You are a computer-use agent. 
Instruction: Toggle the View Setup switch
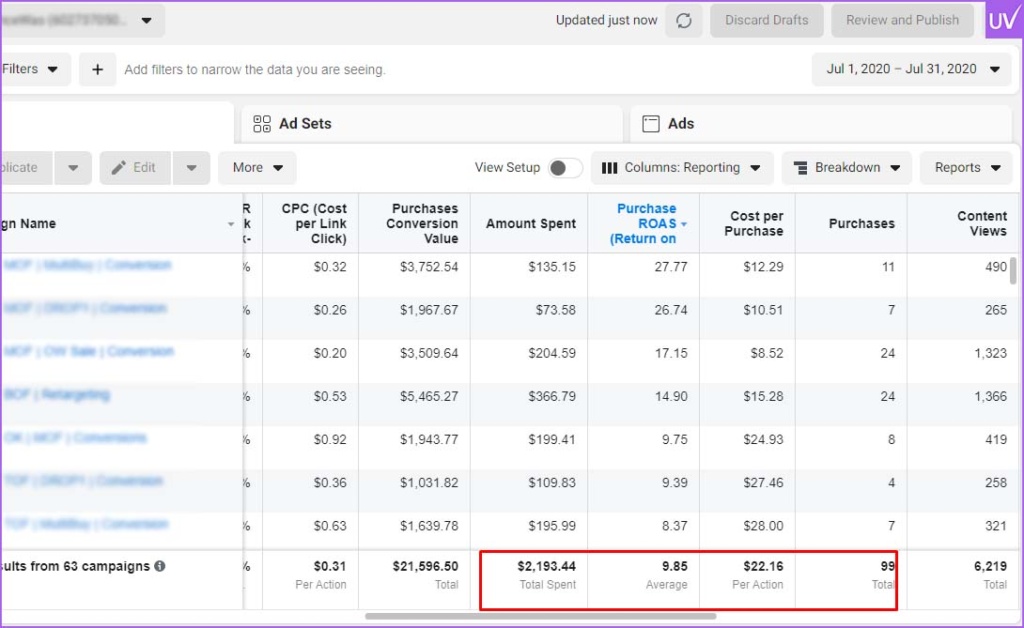[565, 168]
